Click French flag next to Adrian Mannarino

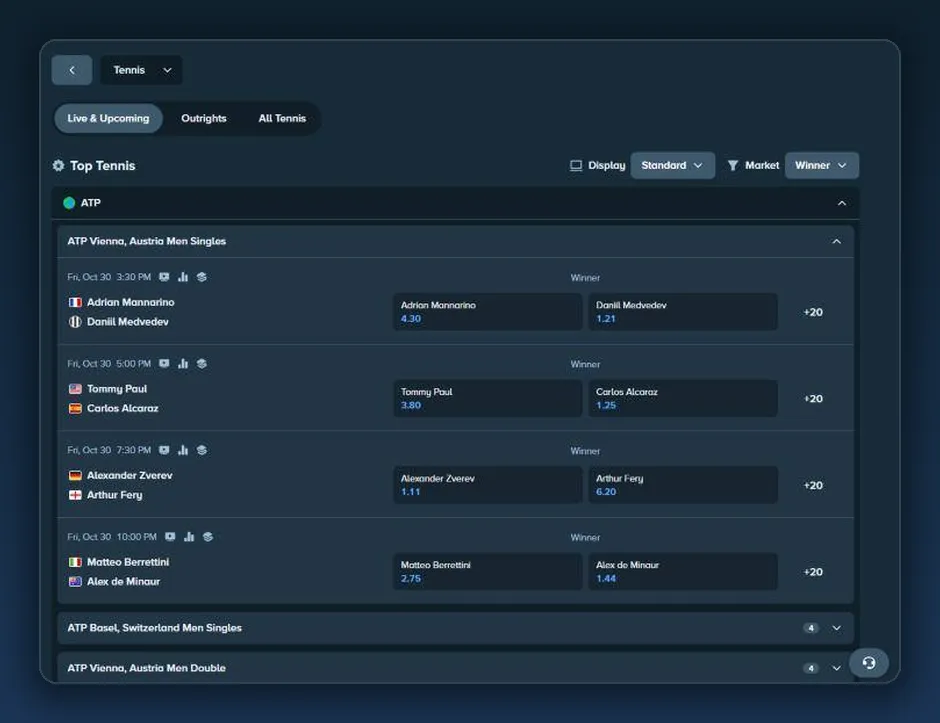75,303
